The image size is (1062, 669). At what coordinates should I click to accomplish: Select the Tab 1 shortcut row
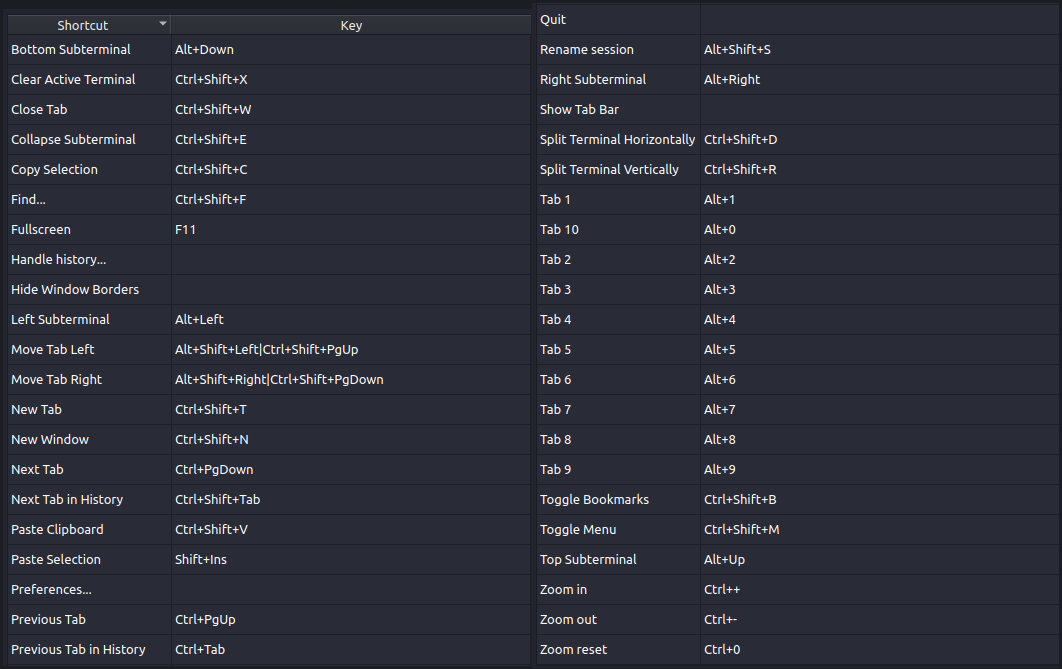point(797,199)
